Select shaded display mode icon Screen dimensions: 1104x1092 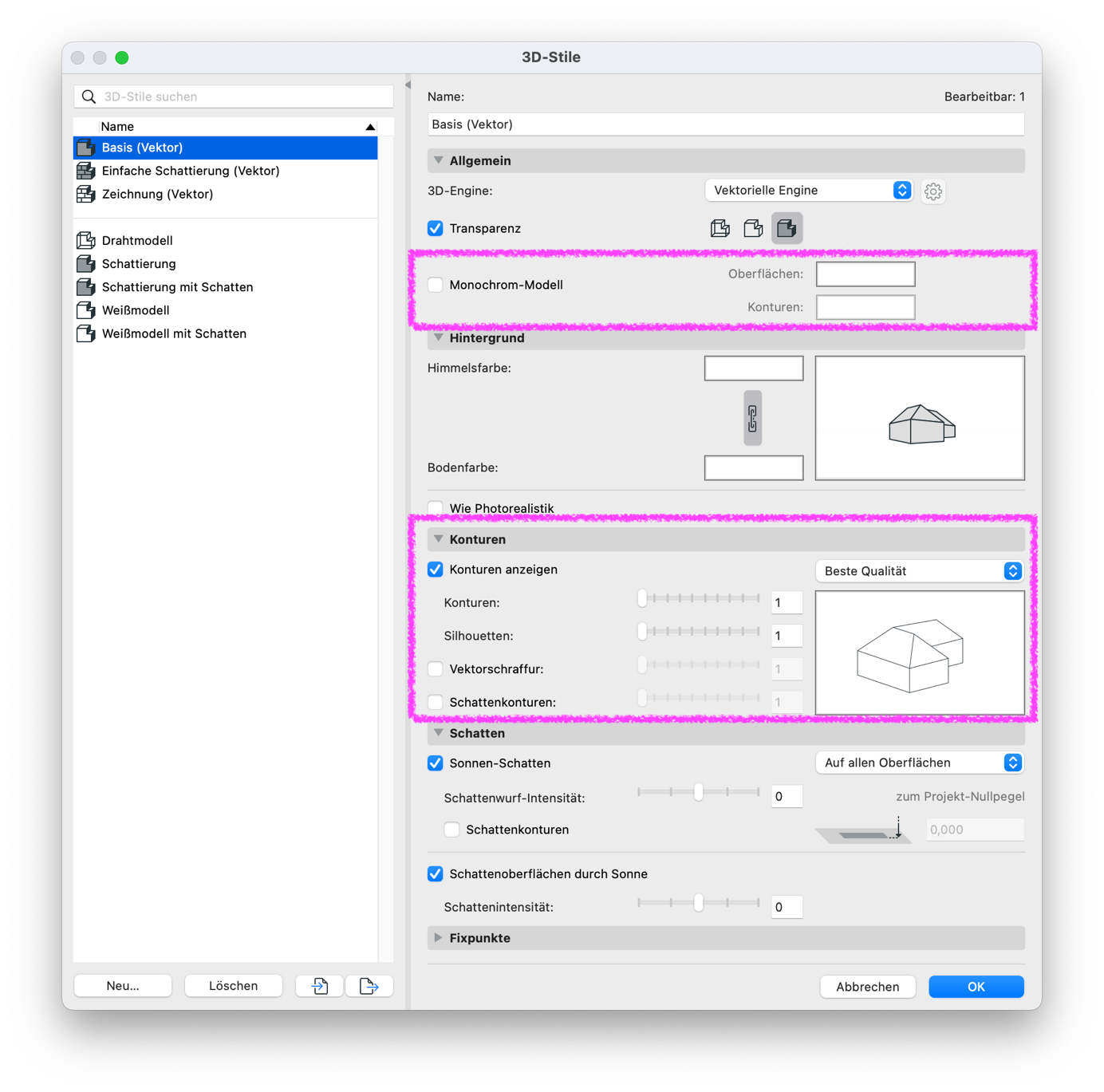coord(787,229)
